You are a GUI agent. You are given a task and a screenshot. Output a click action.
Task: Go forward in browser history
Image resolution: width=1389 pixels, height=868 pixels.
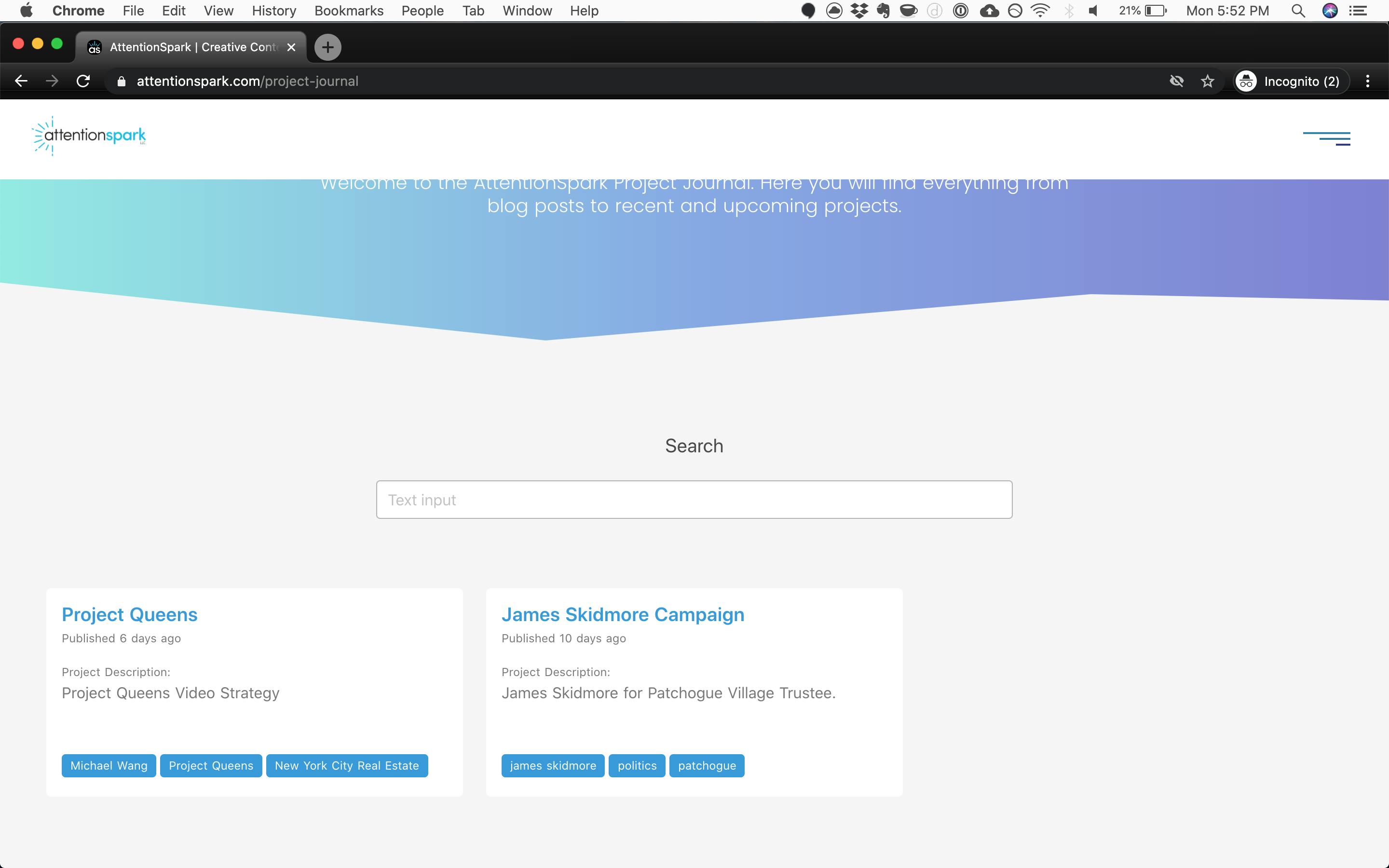point(52,81)
